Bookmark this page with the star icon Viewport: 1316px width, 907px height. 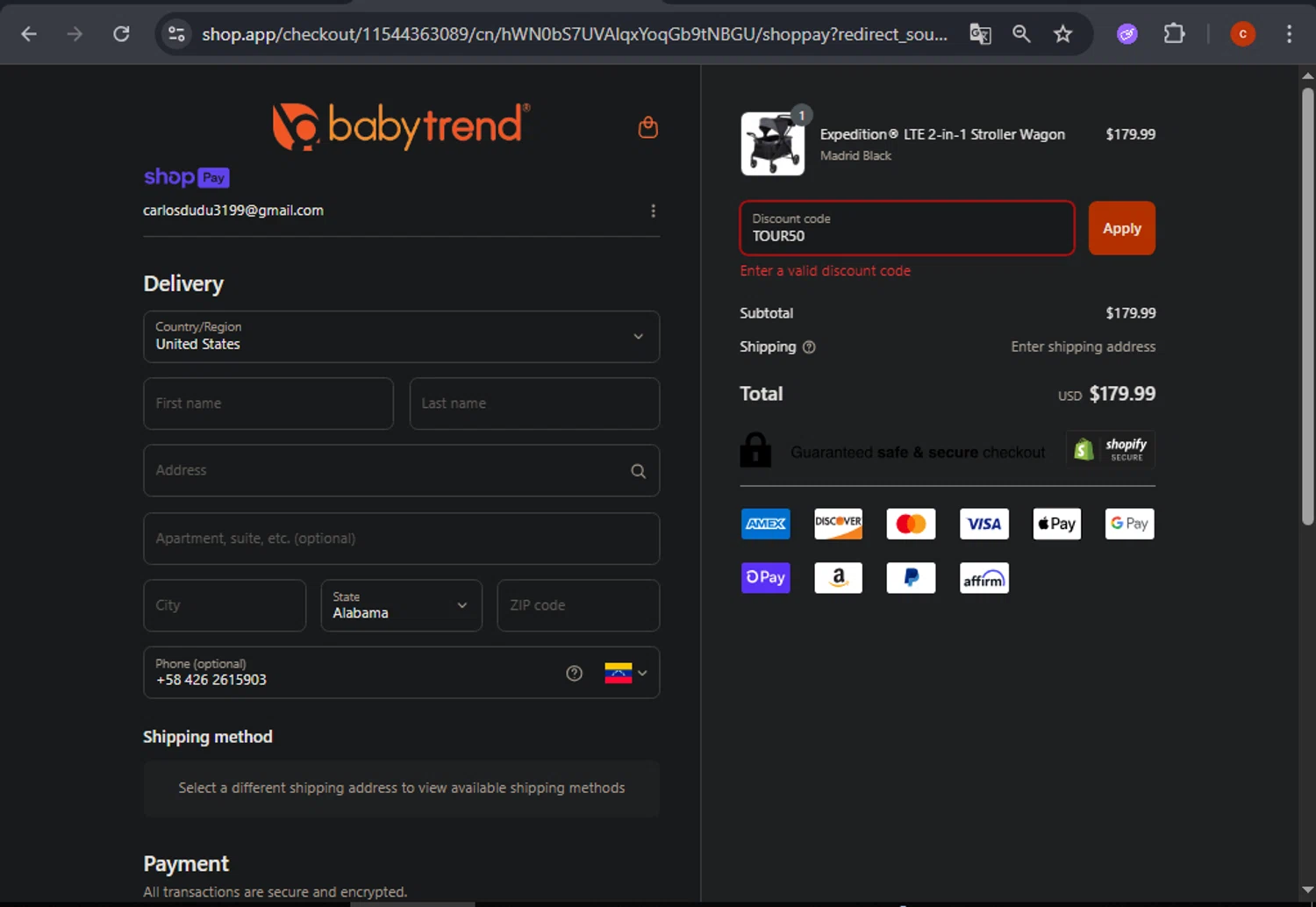click(x=1063, y=34)
